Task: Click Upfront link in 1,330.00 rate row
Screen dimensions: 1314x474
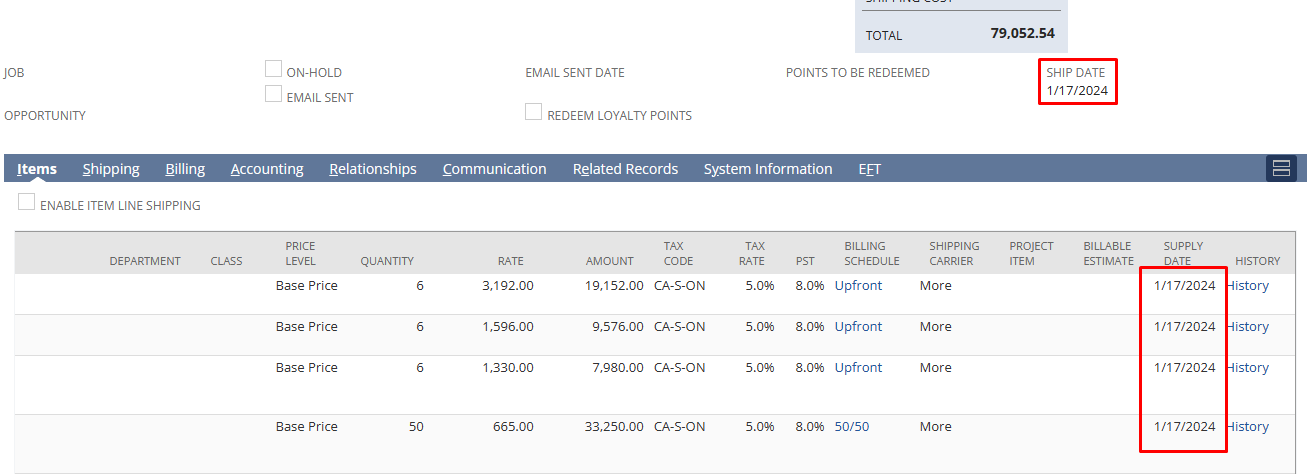Action: [x=858, y=368]
